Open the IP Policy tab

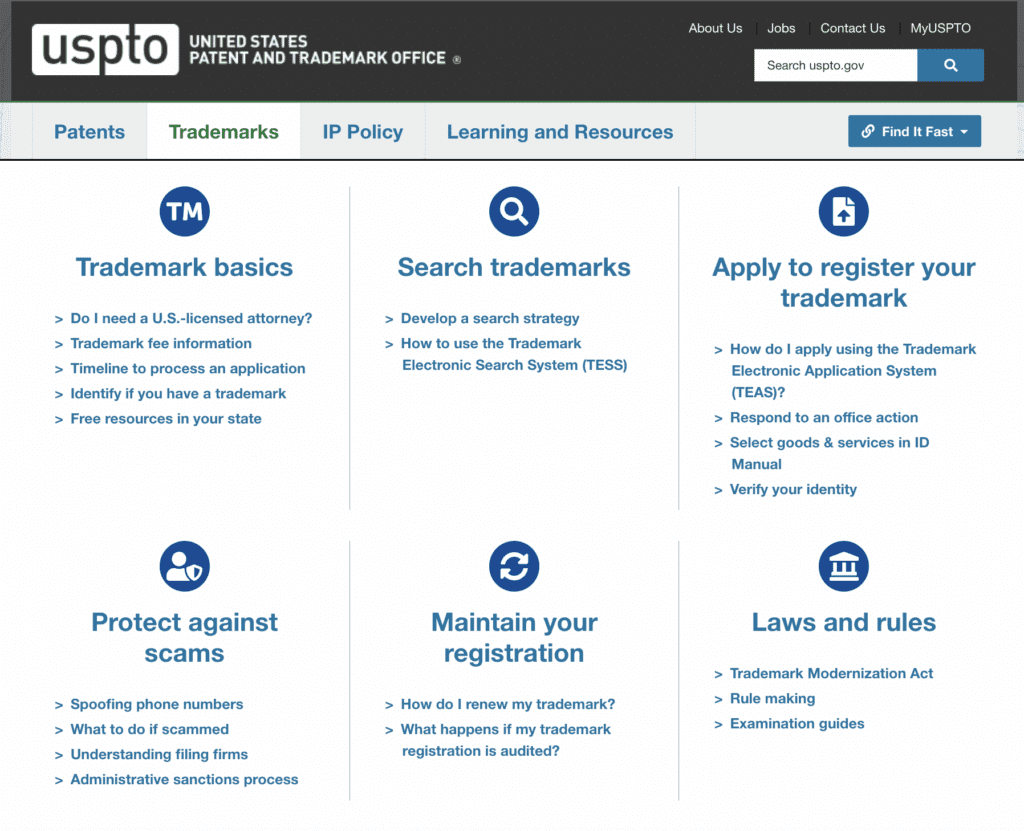(361, 130)
